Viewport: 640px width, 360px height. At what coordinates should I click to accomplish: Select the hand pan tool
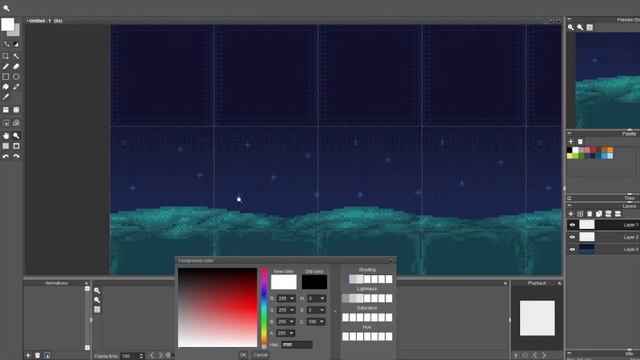point(6,136)
